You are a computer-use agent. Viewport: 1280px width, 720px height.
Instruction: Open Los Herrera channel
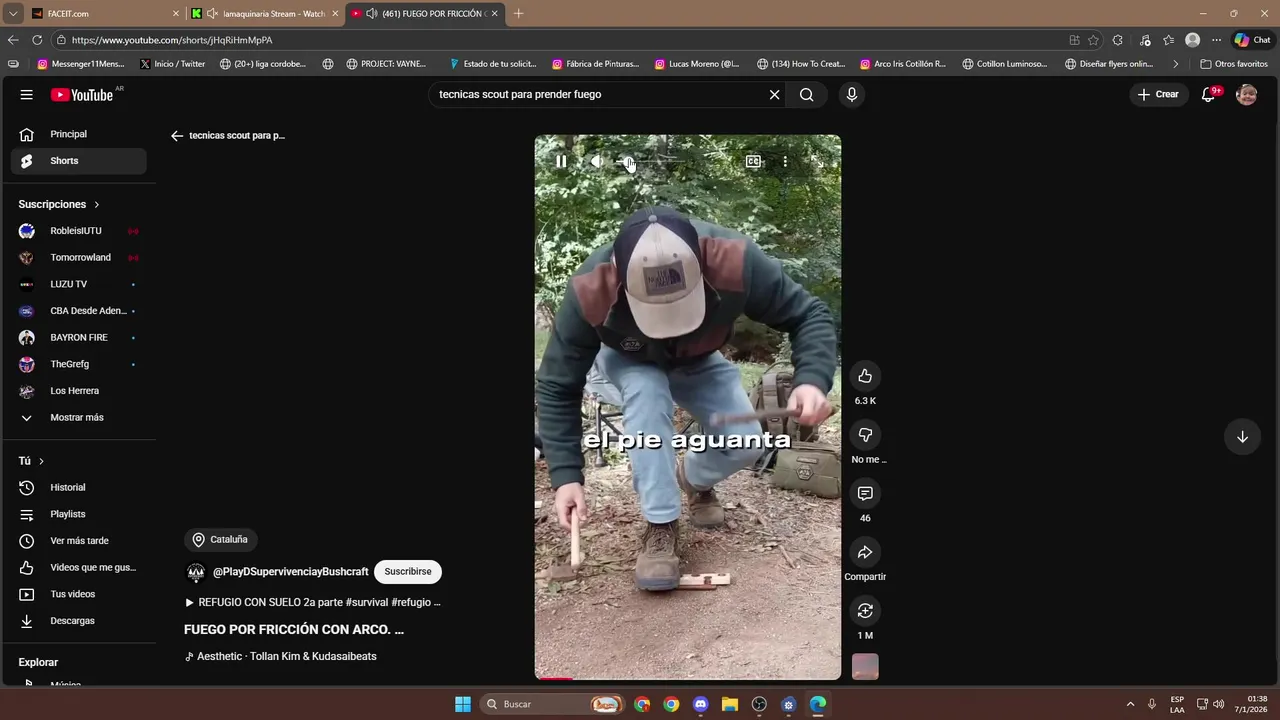pos(79,391)
